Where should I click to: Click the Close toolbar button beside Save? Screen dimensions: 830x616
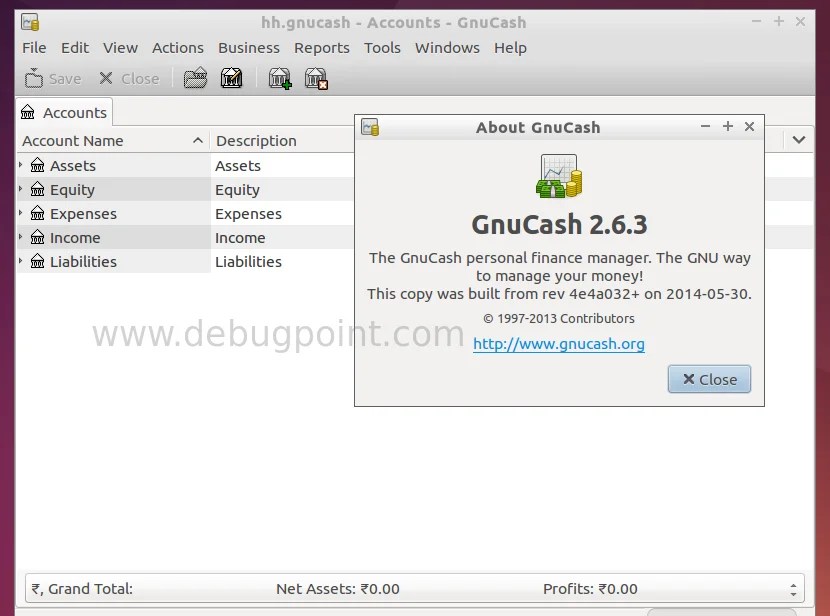129,79
